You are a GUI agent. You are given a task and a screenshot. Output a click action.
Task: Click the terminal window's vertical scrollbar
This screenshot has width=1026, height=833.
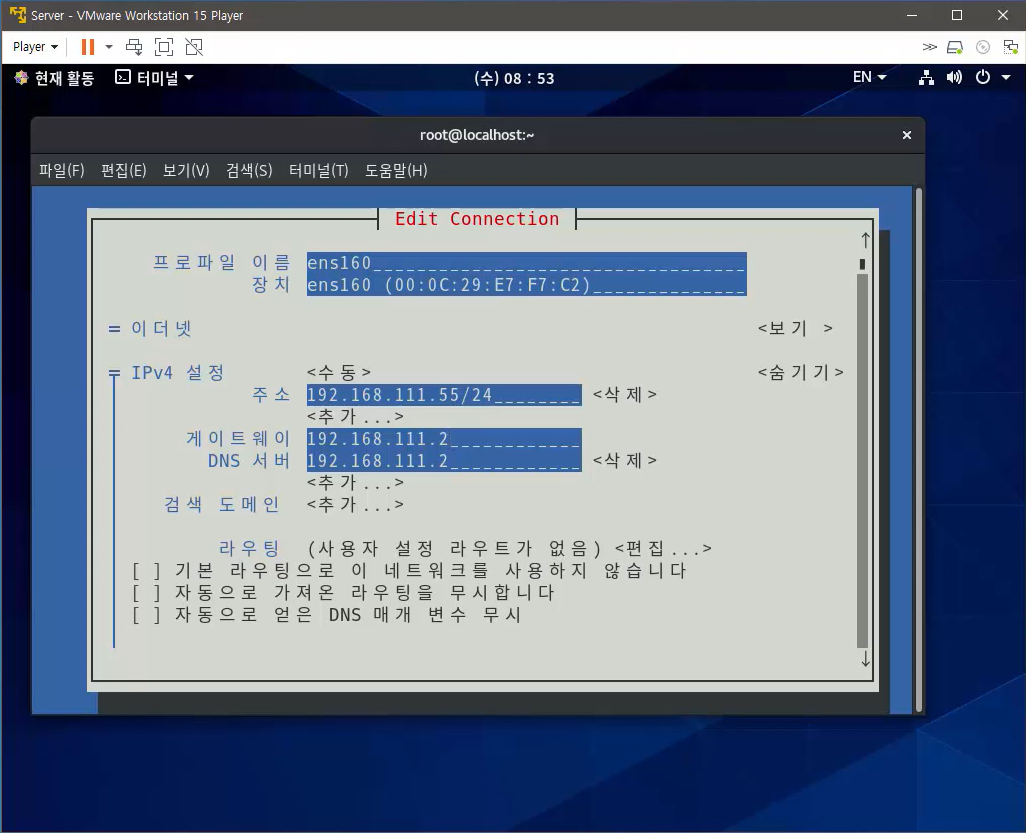(919, 450)
